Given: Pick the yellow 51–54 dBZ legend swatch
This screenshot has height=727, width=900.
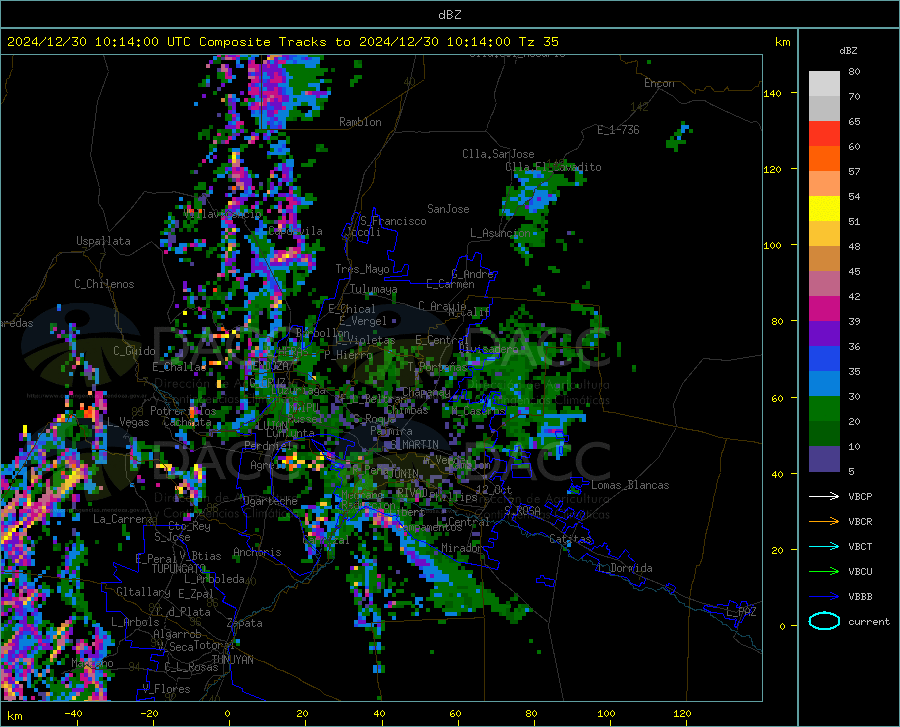Looking at the screenshot, I should 824,209.
